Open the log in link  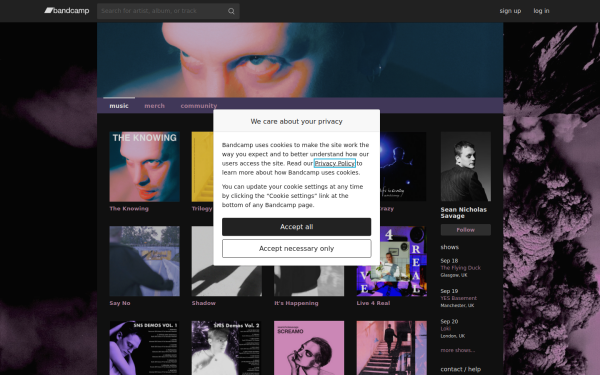tap(541, 11)
